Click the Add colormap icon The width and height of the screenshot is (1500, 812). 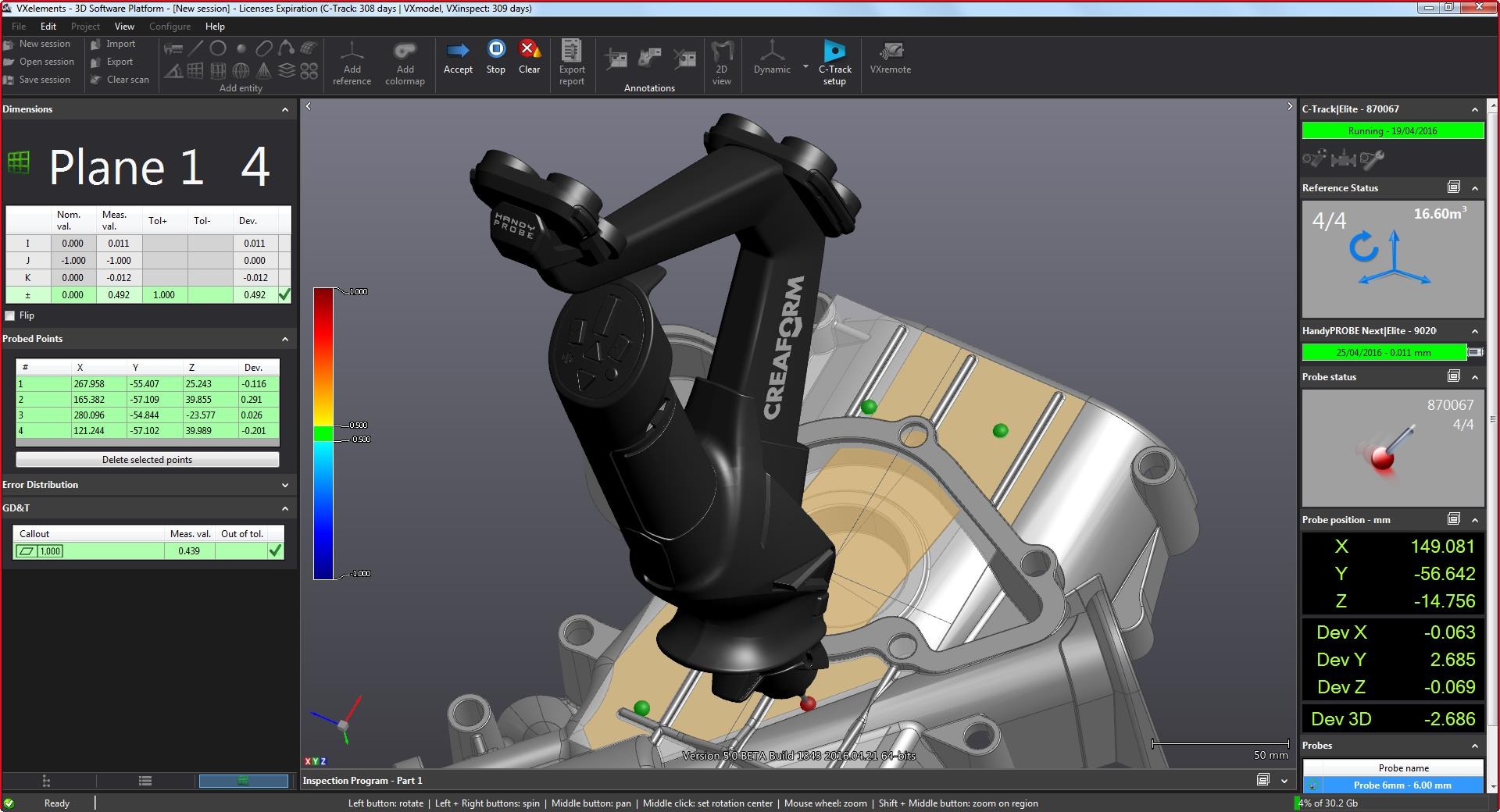pyautogui.click(x=405, y=52)
